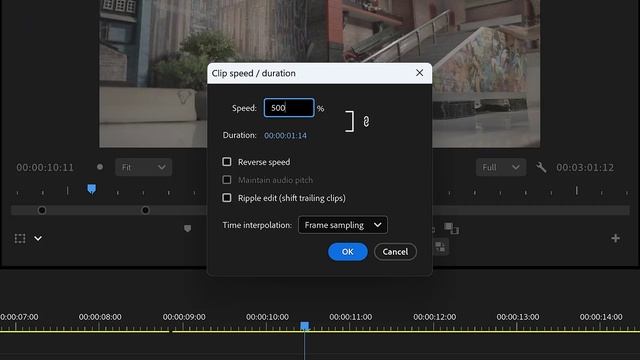Close the Clip speed / duration dialog

click(x=419, y=73)
